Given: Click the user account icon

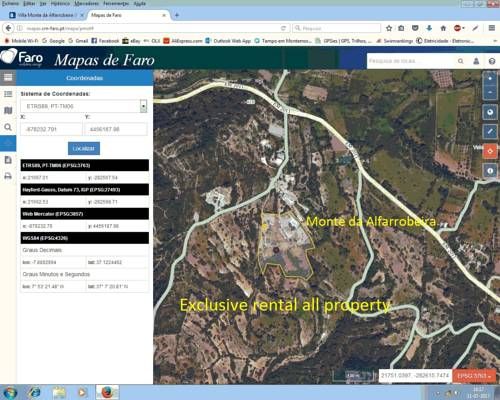Looking at the screenshot, I should [476, 61].
